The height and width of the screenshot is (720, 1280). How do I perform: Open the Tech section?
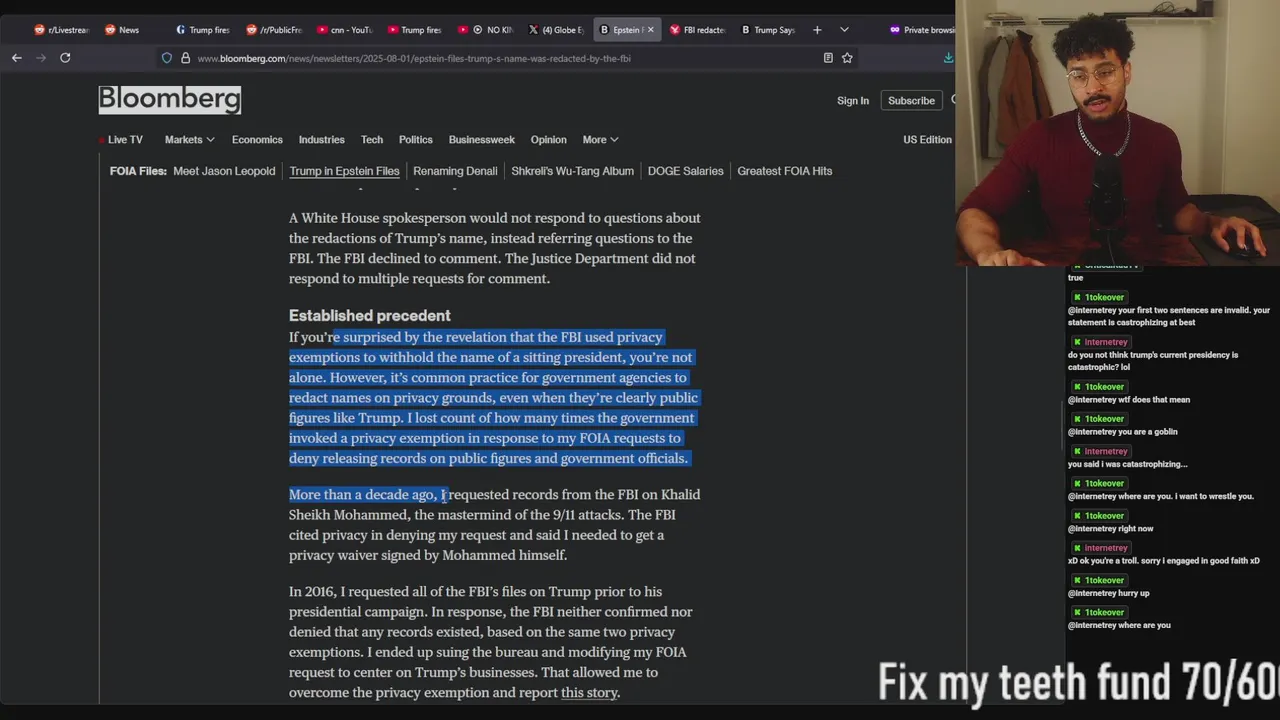click(x=372, y=140)
